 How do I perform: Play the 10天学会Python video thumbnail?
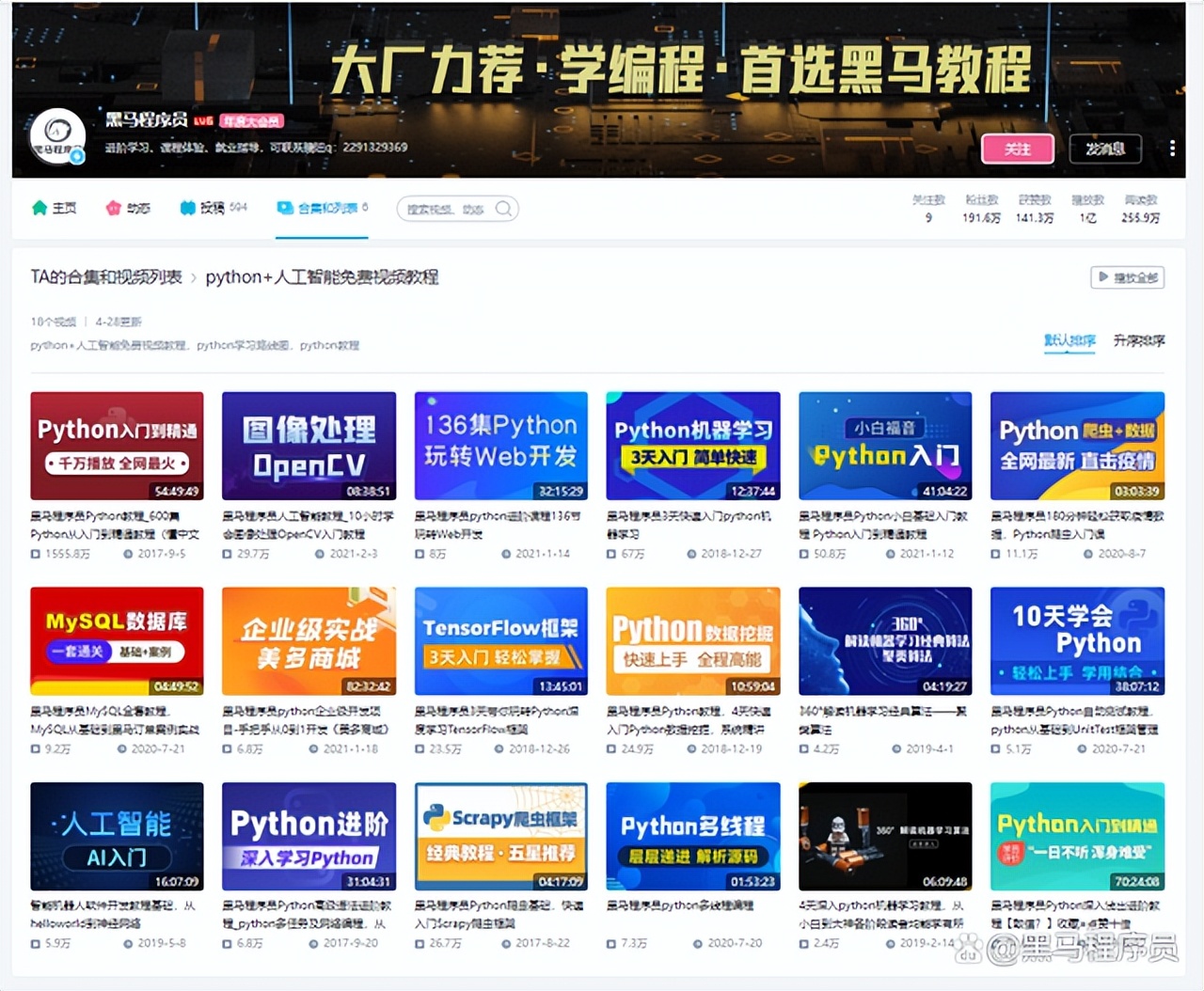[x=1076, y=640]
